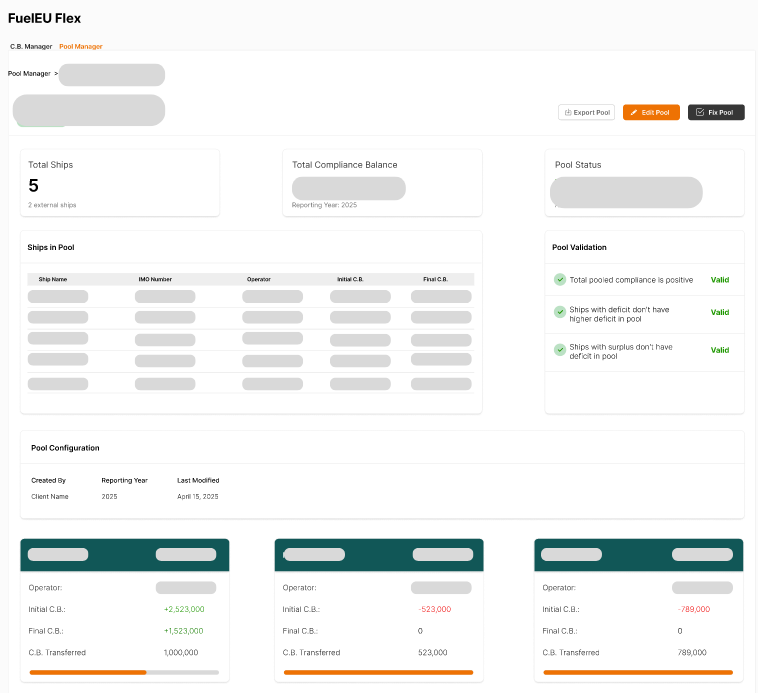Click the FuelEU Flex title
The height and width of the screenshot is (693, 758).
(x=44, y=18)
